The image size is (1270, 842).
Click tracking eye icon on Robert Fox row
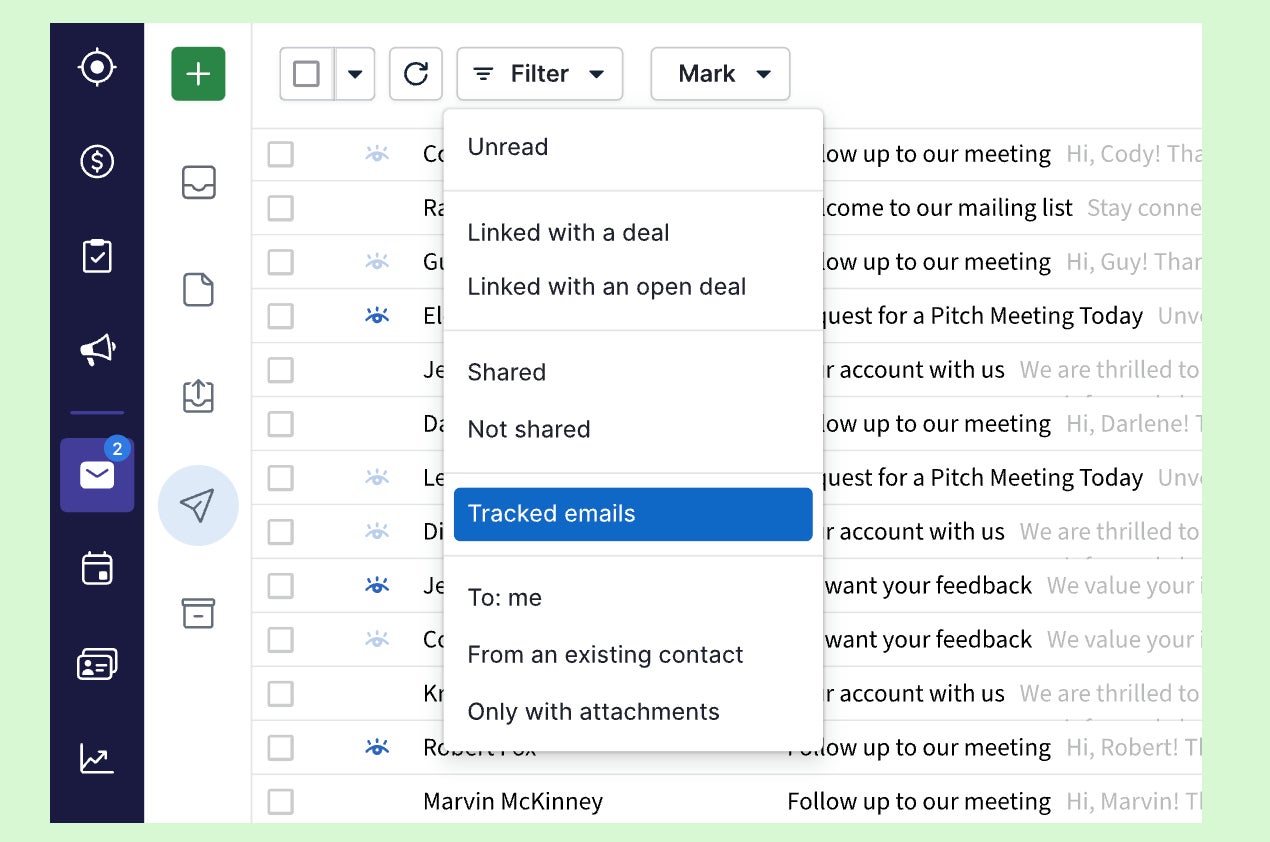click(377, 747)
